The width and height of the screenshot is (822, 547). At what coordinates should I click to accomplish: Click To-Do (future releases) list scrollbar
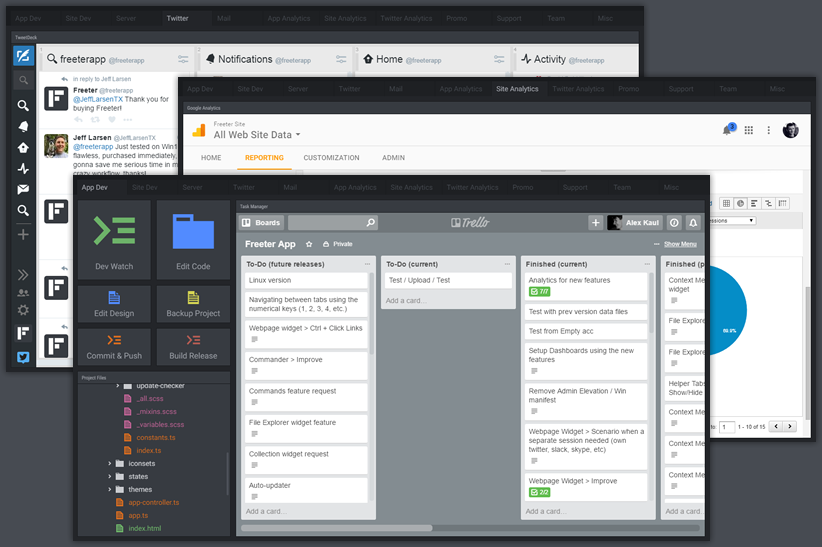(x=371, y=314)
